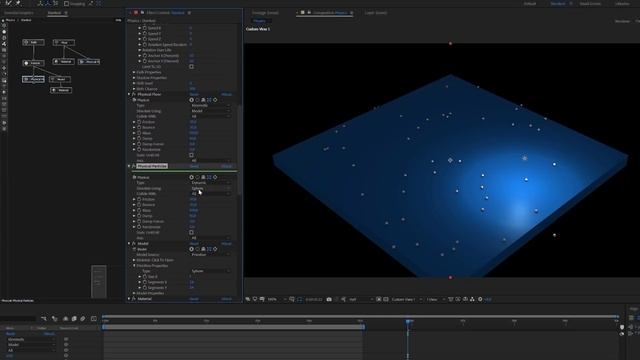Click the Damp stopwatch under Physical Particles
Viewport: 640px width, 360px height.
pyautogui.click(x=139, y=216)
